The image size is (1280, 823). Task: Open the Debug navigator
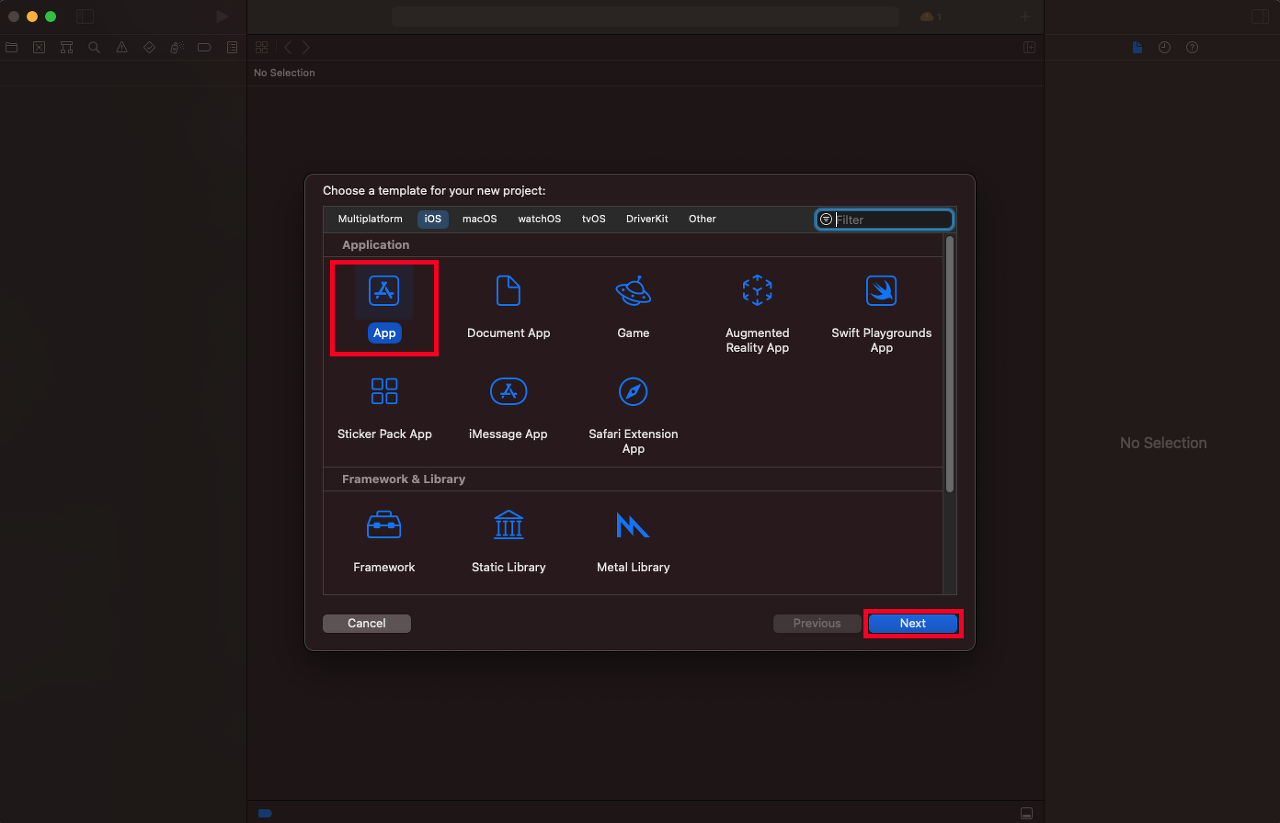(177, 47)
